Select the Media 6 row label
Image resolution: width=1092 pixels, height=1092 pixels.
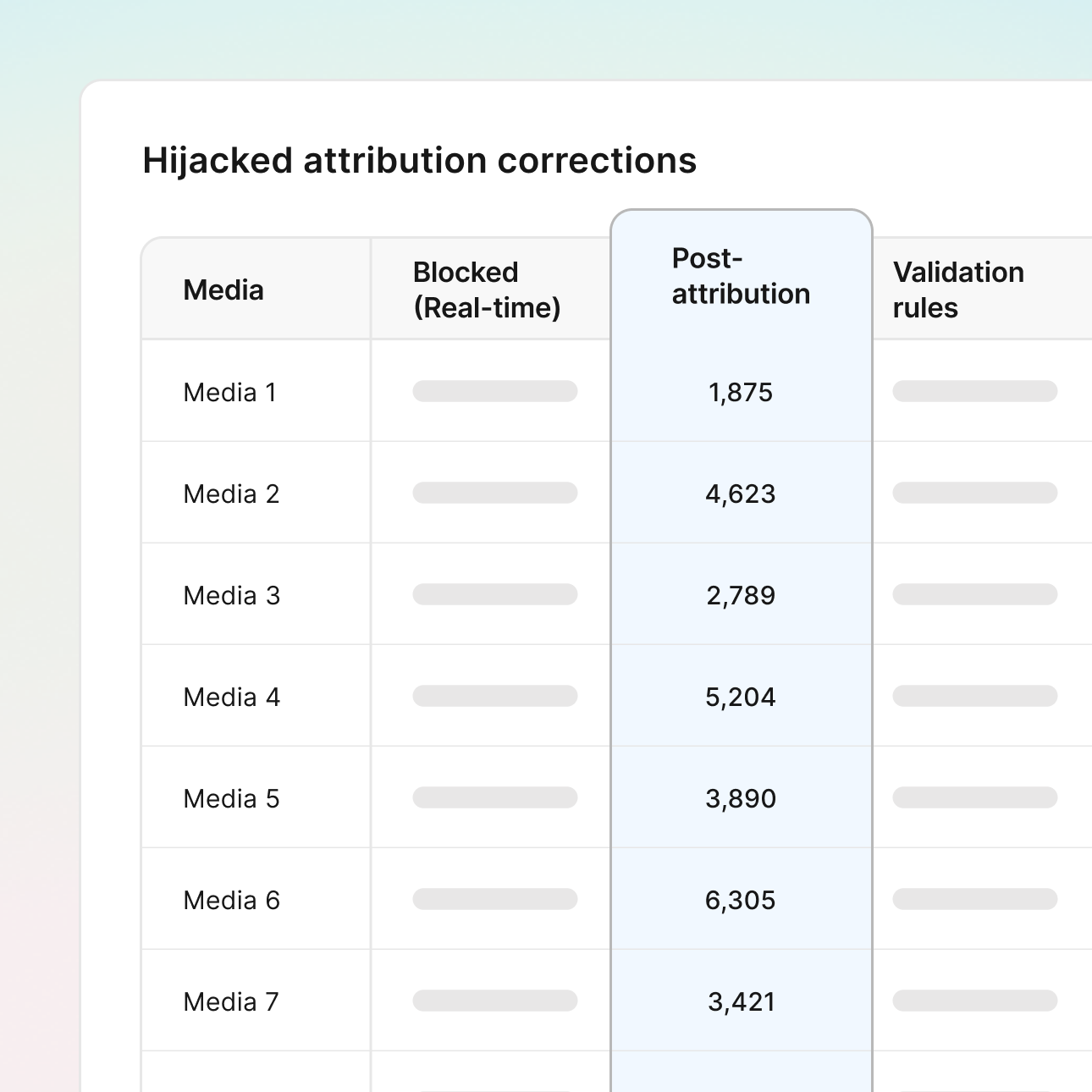tap(231, 900)
